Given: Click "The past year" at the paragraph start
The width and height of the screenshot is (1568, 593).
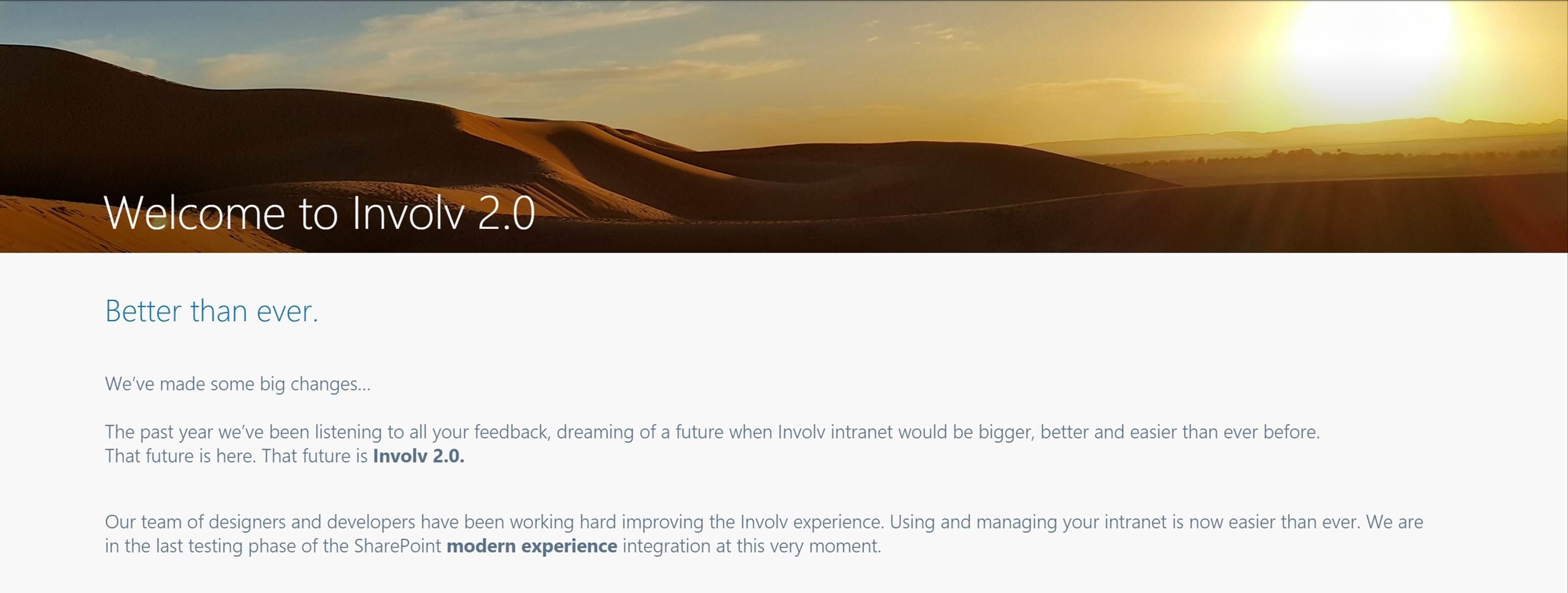Looking at the screenshot, I should (158, 432).
